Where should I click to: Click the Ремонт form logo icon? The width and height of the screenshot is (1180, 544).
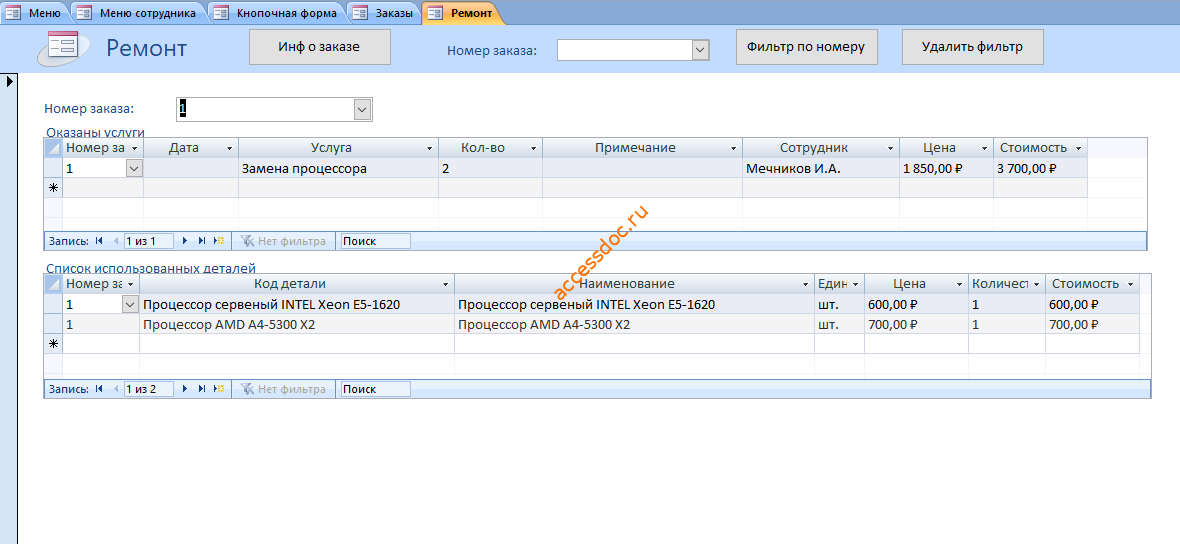point(63,47)
